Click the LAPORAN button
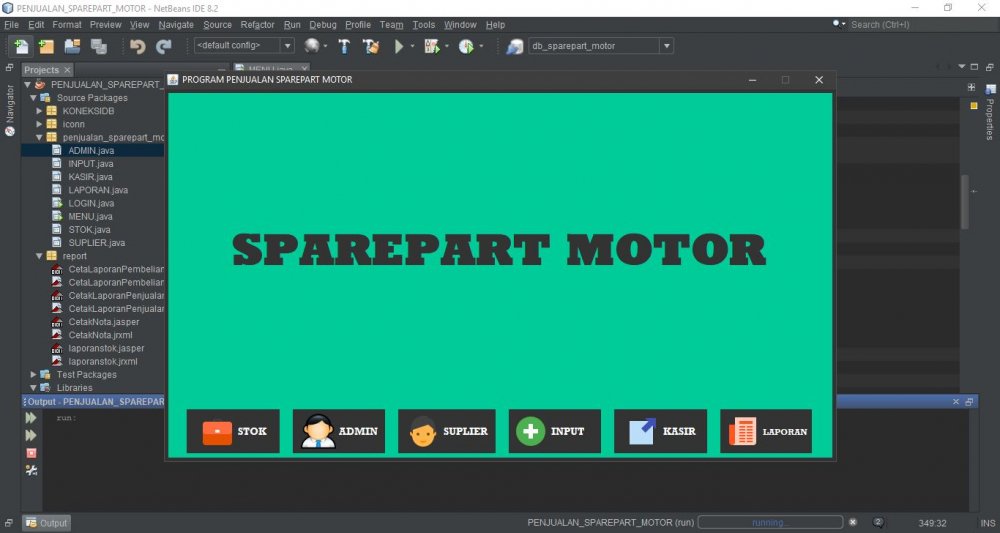 click(x=765, y=431)
